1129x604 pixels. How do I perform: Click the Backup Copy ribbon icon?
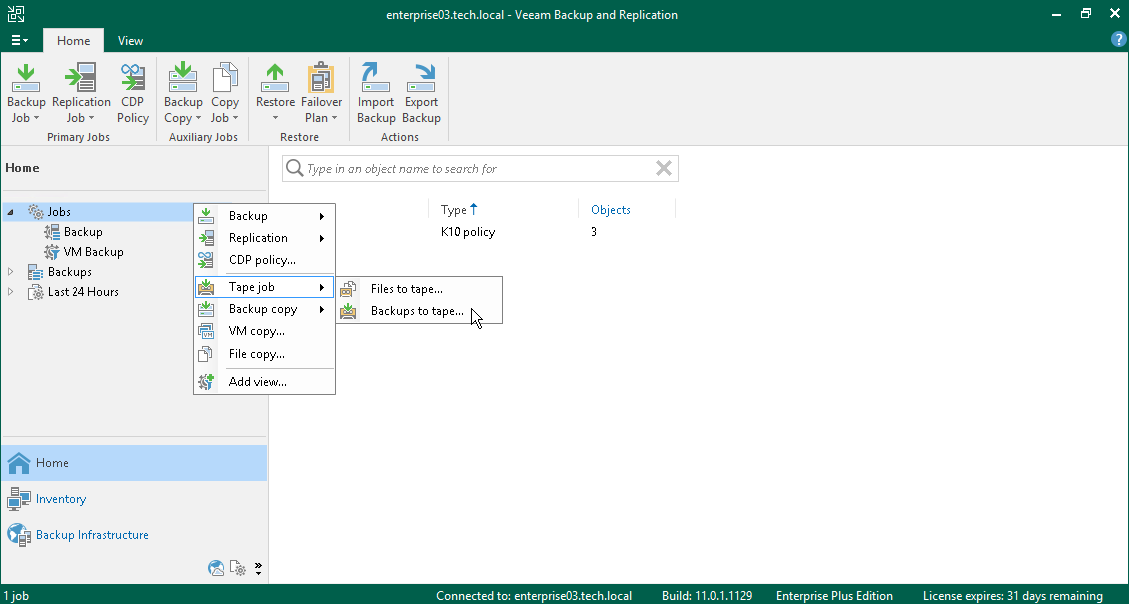(183, 78)
